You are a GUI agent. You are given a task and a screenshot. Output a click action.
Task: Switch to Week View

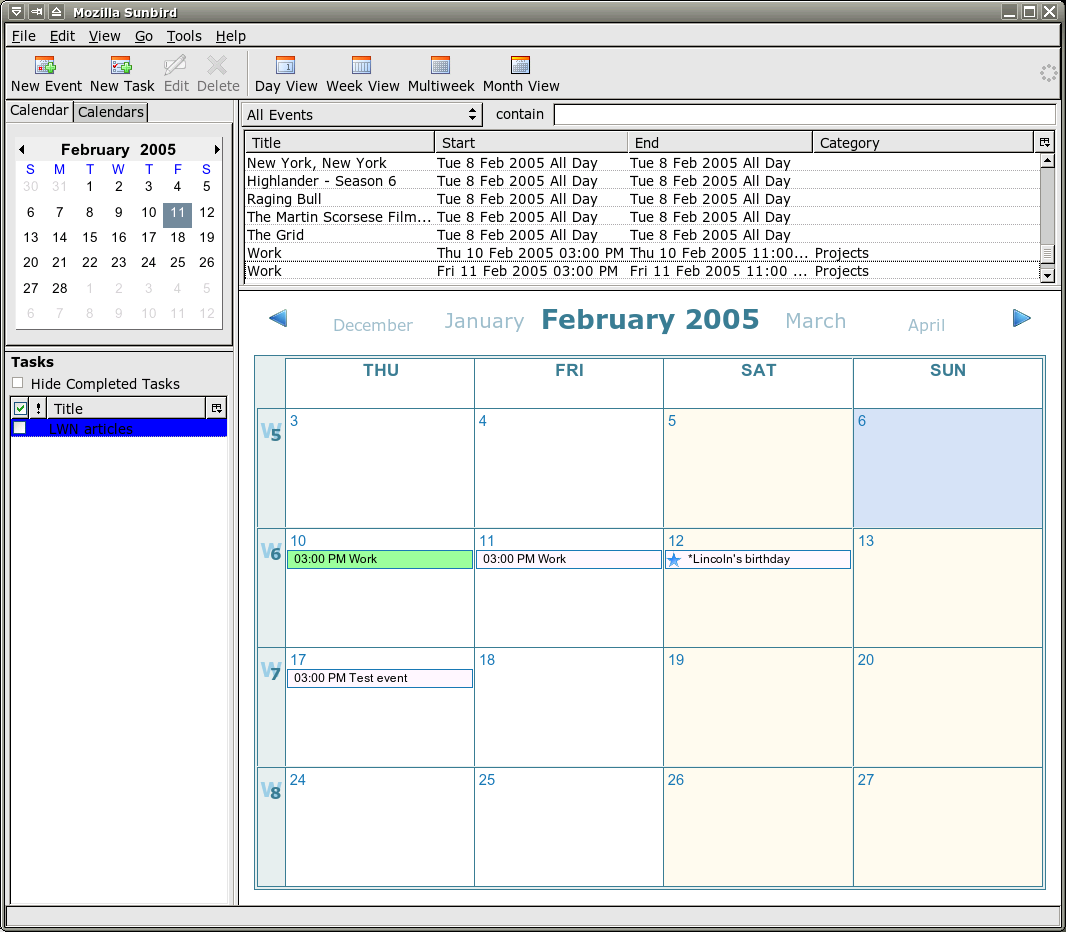pyautogui.click(x=362, y=67)
